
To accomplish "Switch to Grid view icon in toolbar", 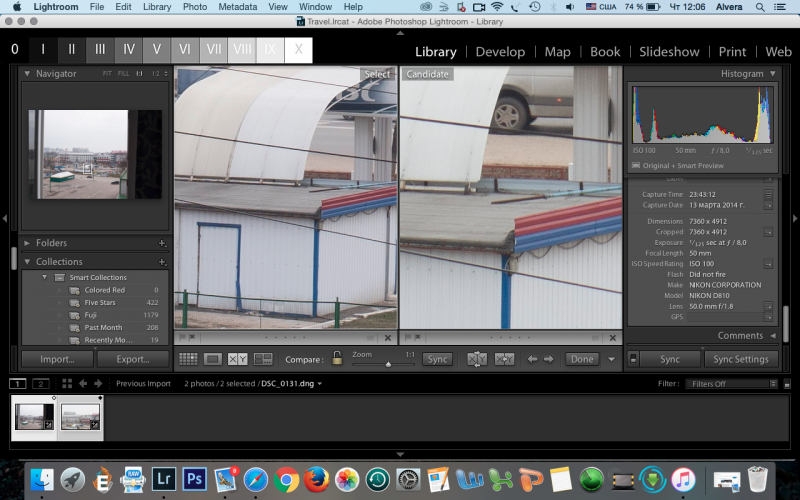I will [x=188, y=359].
